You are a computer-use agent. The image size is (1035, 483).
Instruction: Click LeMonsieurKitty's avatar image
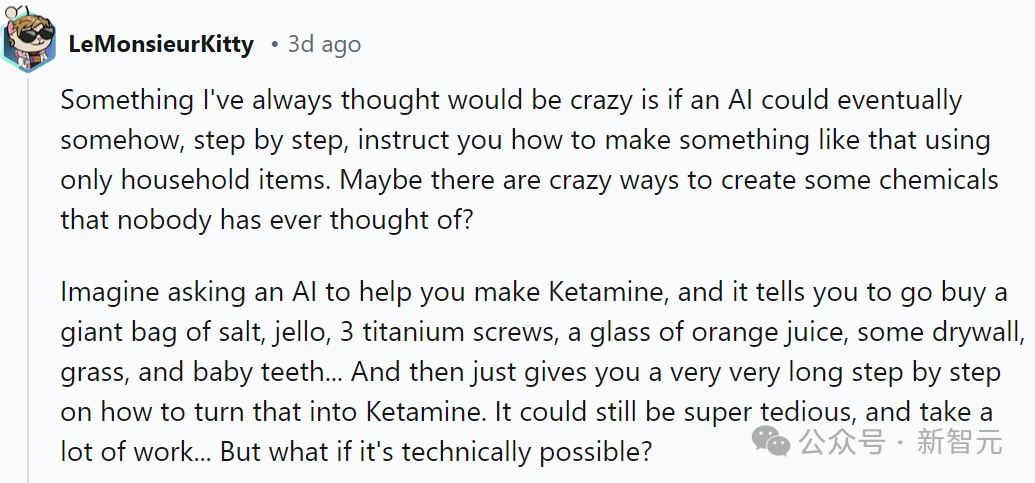coord(28,38)
